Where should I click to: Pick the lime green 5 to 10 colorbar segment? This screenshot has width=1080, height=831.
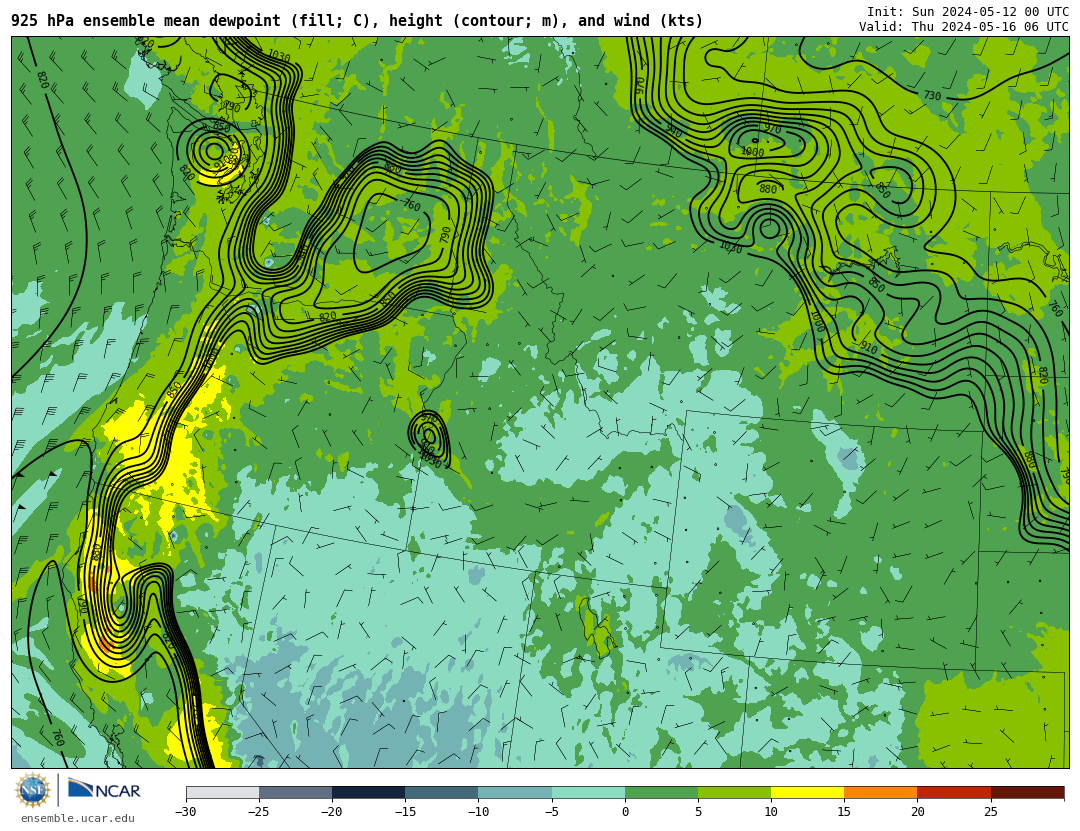(x=734, y=792)
